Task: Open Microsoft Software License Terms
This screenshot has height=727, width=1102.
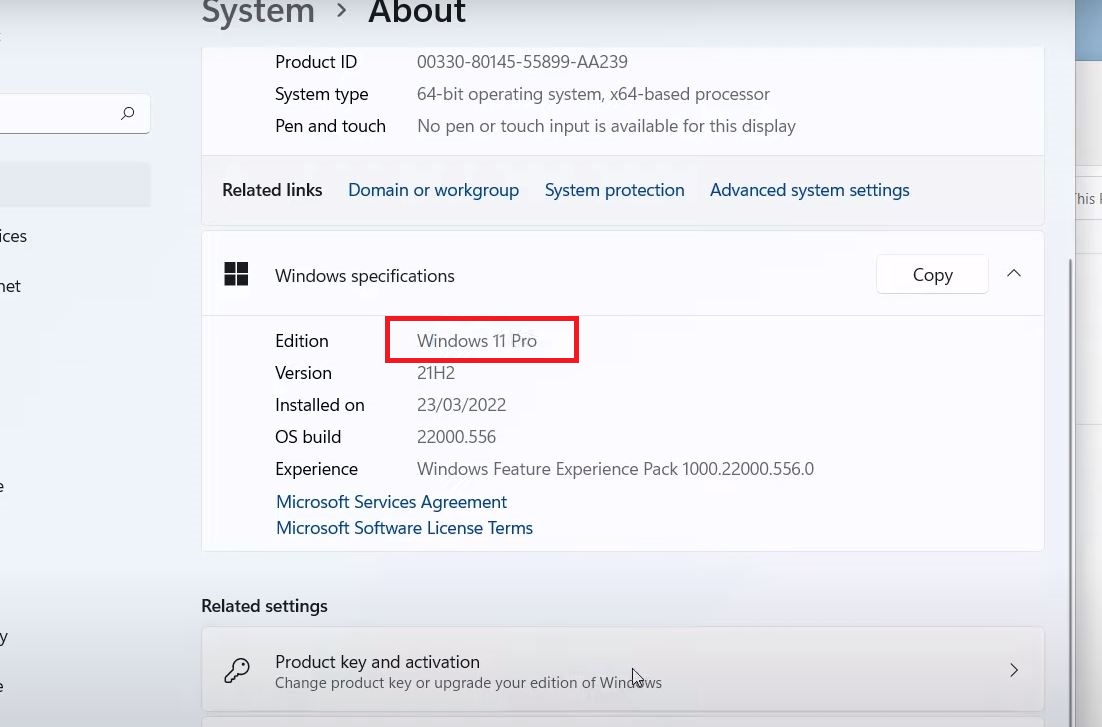Action: coord(404,528)
